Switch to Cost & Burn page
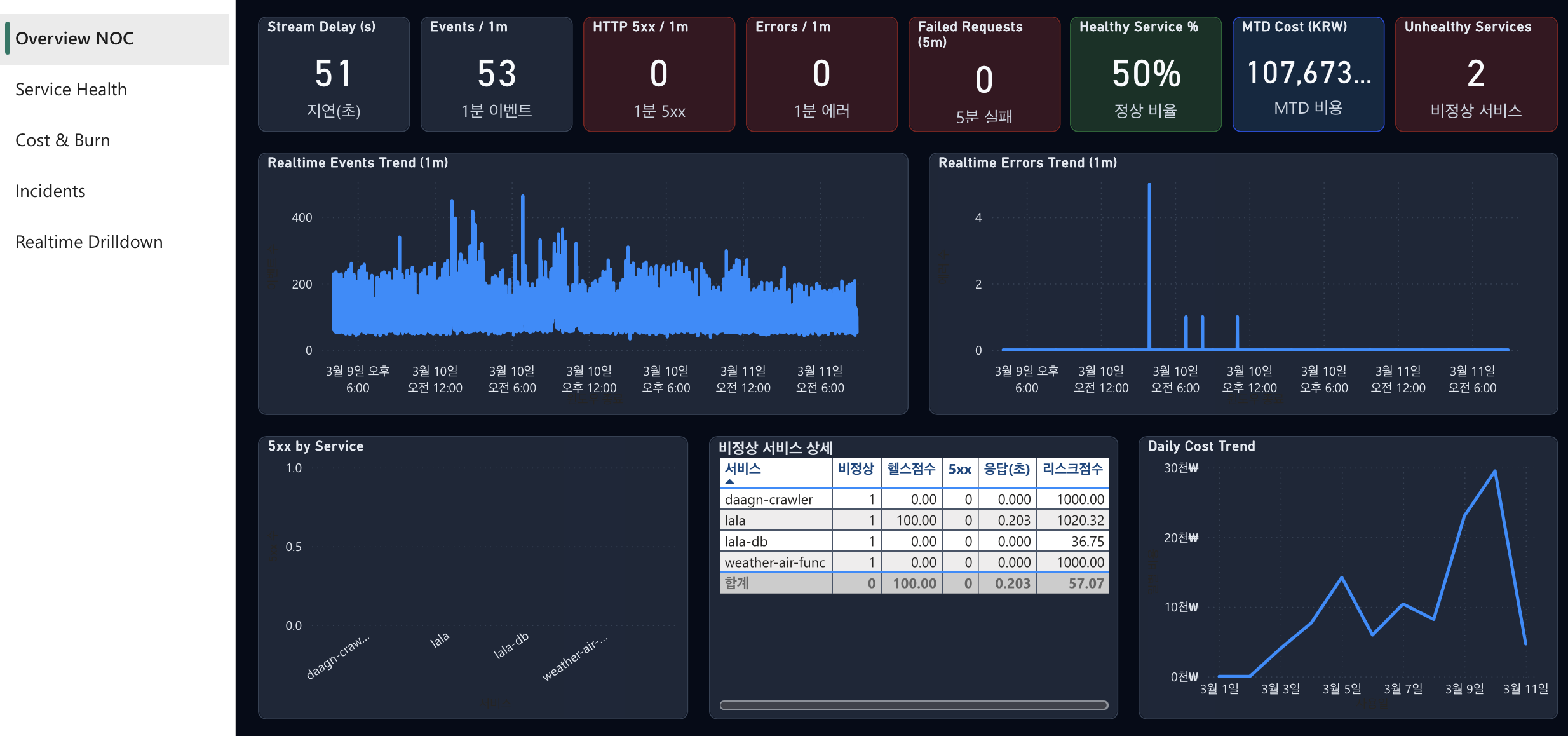This screenshot has height=736, width=1568. [x=63, y=140]
